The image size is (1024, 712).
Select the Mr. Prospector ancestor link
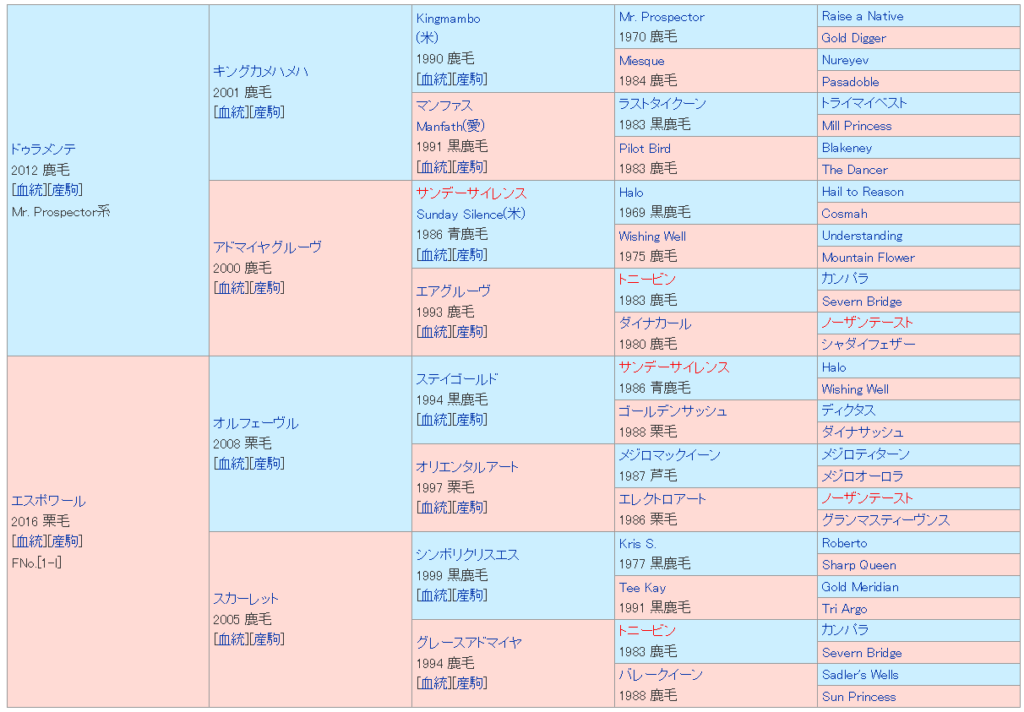[x=661, y=16]
